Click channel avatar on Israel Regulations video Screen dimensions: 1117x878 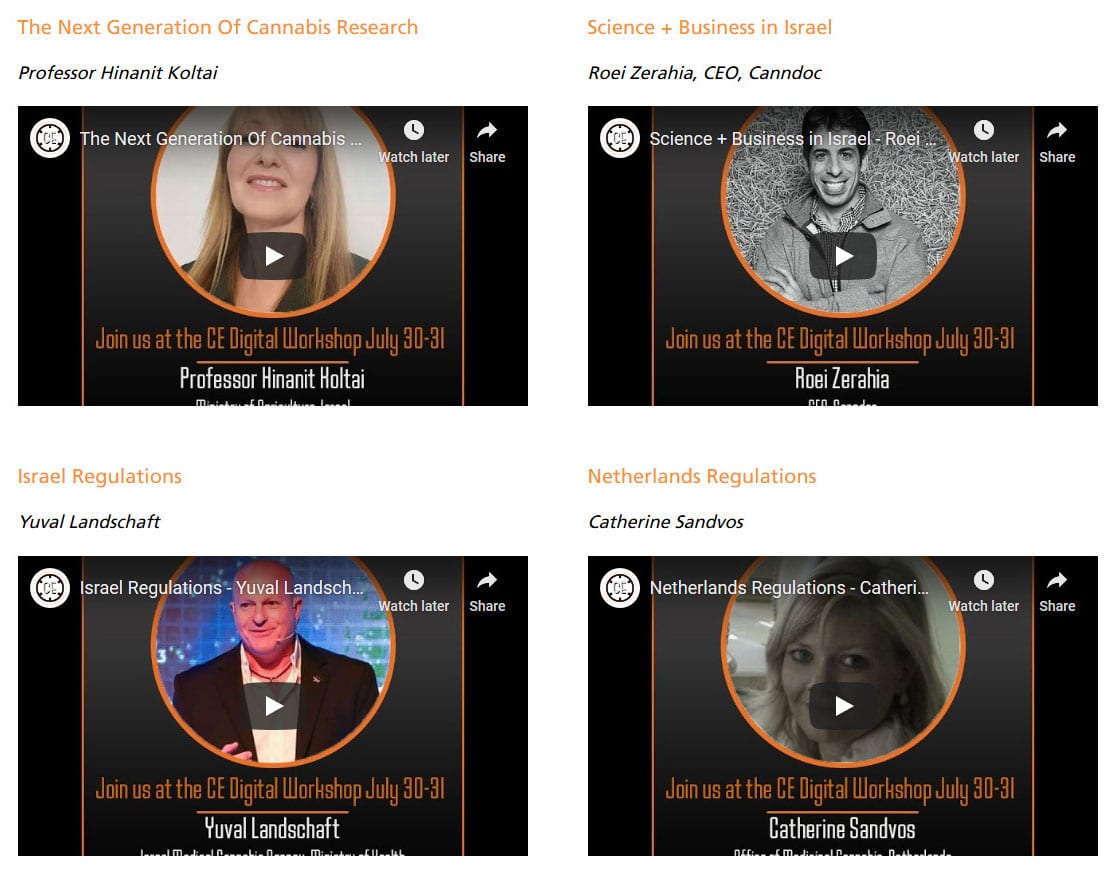point(50,588)
